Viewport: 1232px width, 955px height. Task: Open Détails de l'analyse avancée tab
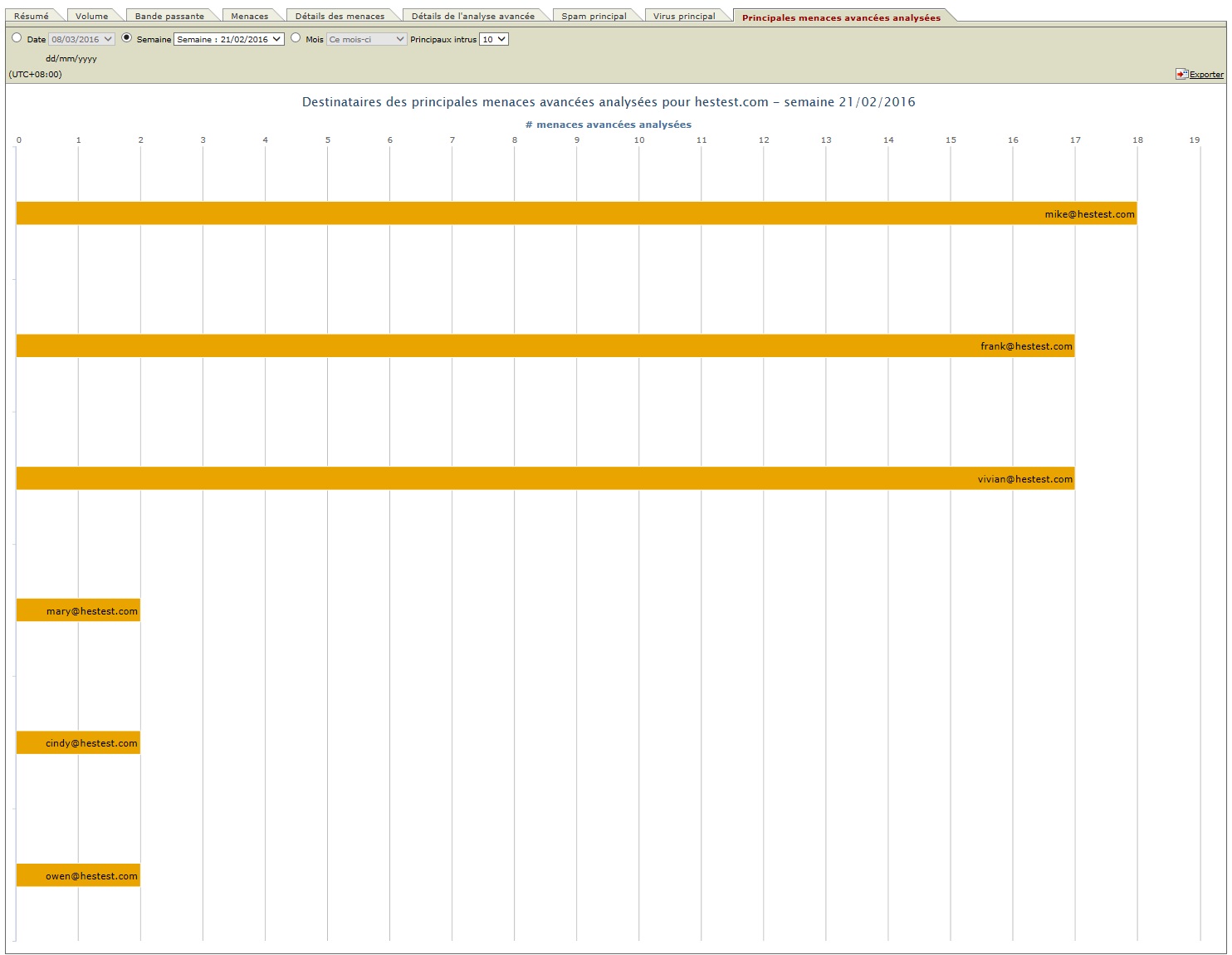(472, 16)
